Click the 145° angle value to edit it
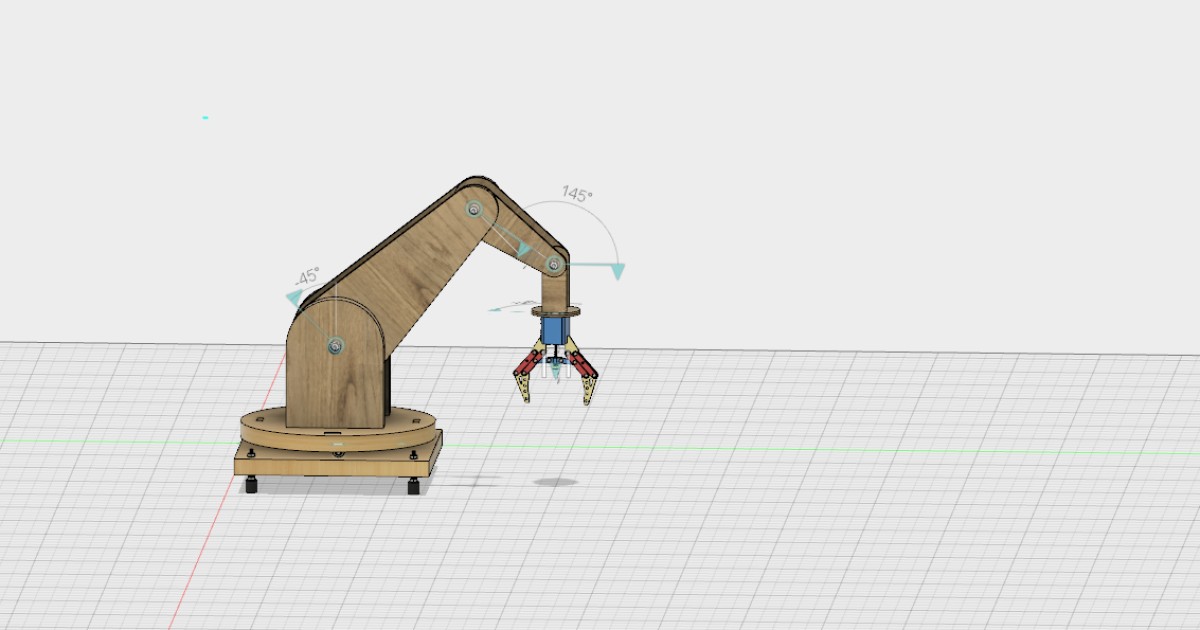 tap(578, 194)
